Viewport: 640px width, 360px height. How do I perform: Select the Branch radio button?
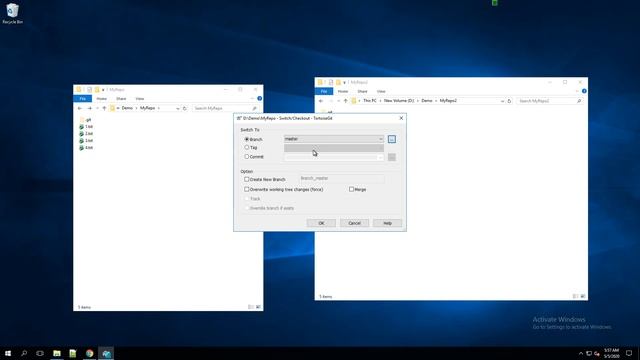(247, 139)
